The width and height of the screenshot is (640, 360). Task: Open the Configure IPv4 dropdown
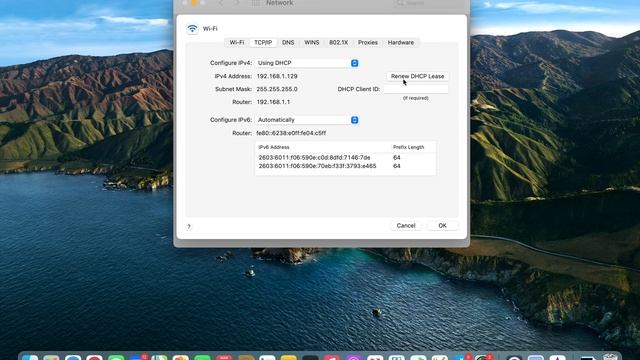(x=307, y=63)
